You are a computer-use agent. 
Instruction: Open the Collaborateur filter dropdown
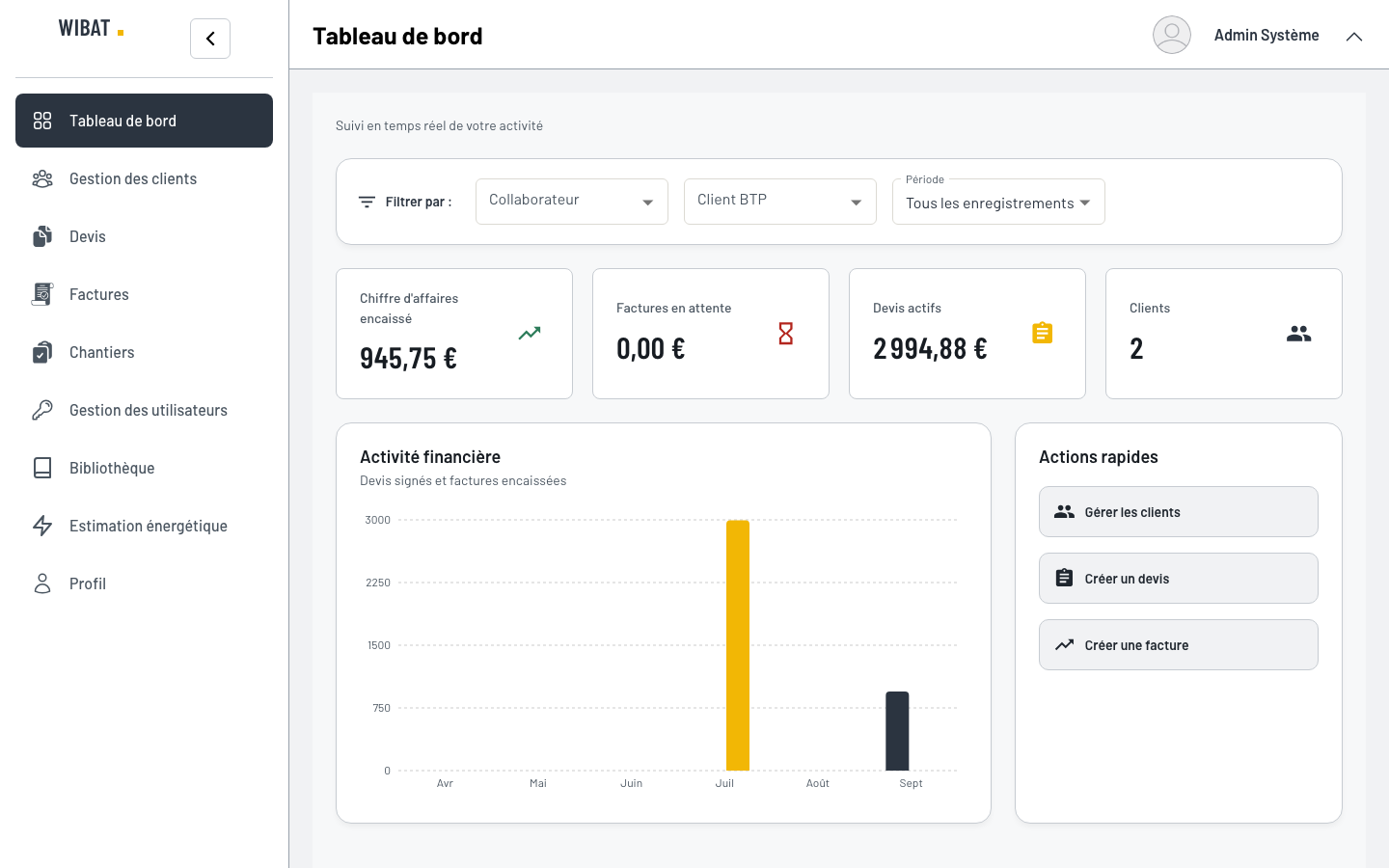[572, 202]
